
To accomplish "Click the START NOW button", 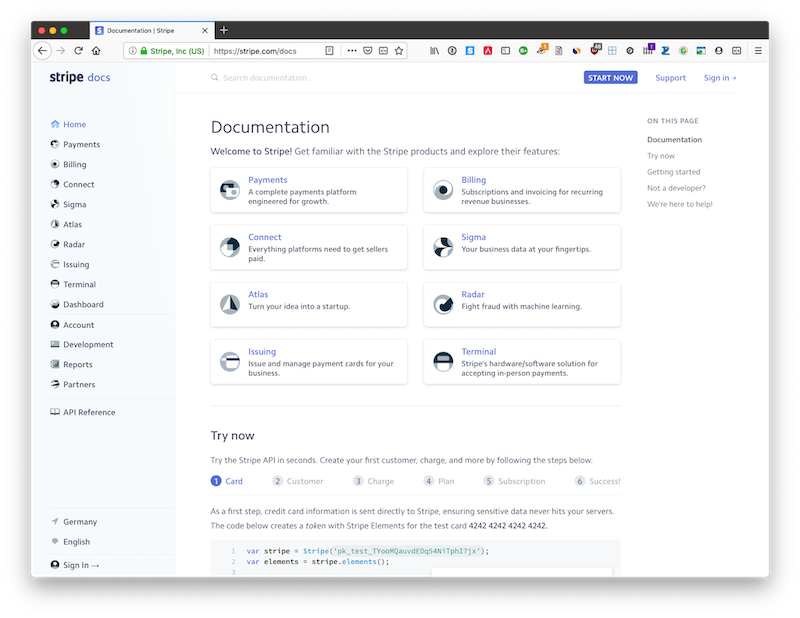I will (x=610, y=78).
